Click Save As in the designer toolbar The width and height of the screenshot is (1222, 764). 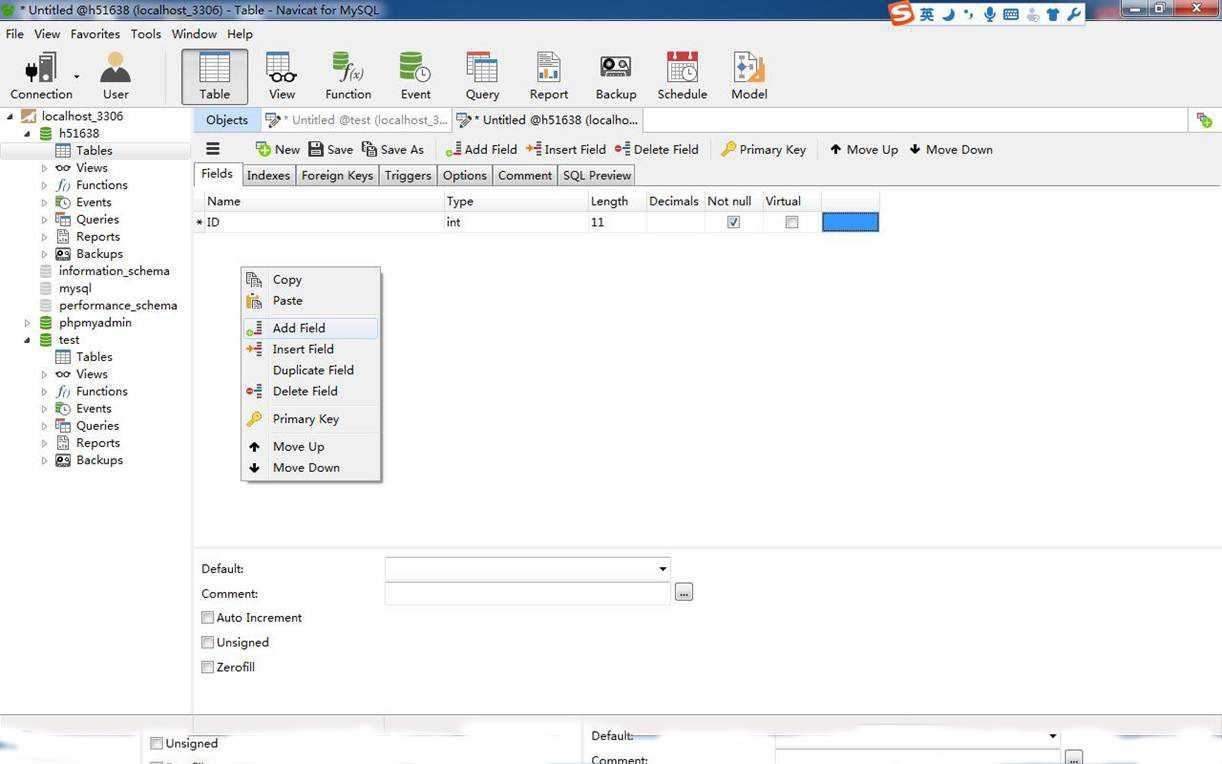(x=393, y=149)
